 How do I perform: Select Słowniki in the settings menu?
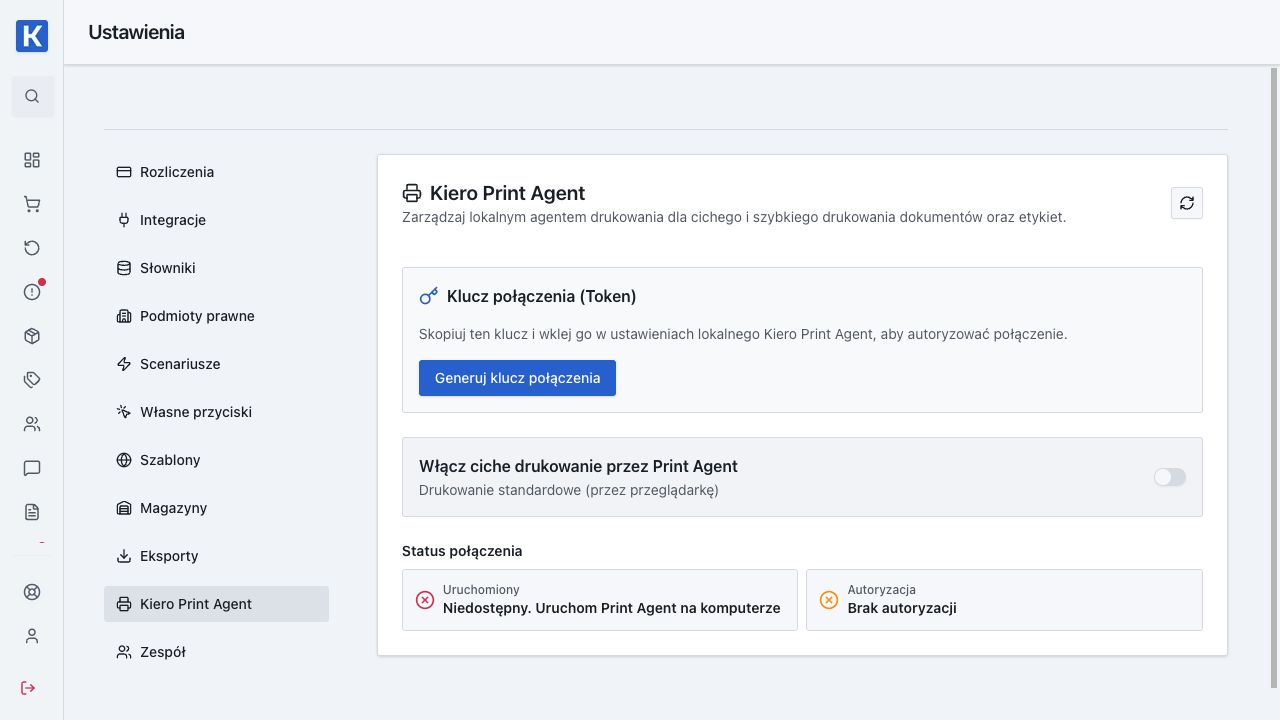coord(216,268)
